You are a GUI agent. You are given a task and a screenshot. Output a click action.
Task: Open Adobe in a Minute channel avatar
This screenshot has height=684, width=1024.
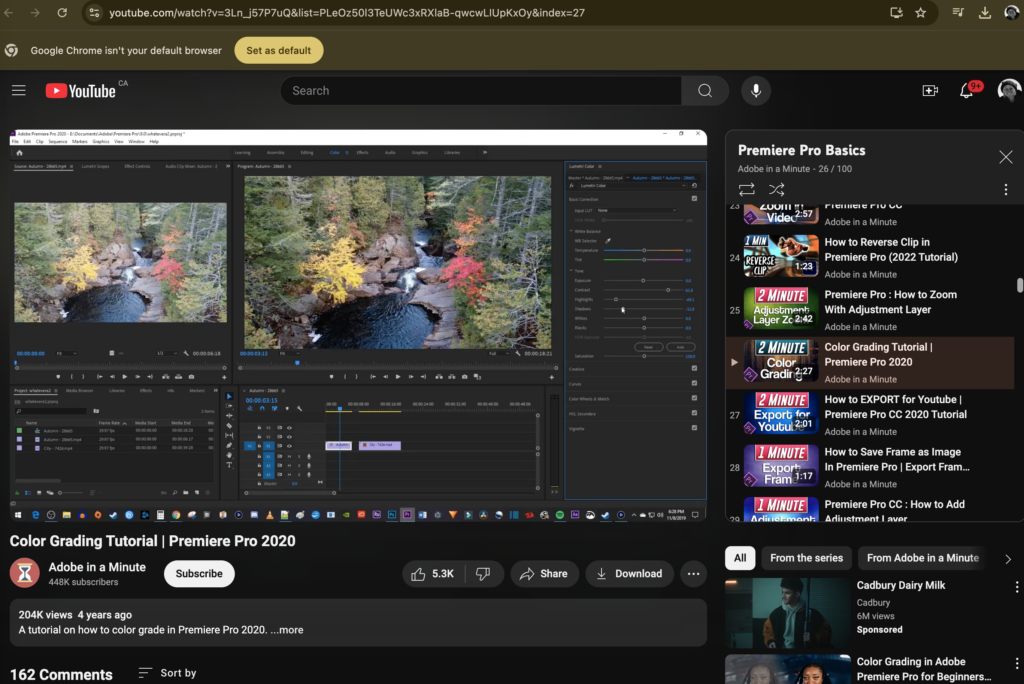[24, 573]
